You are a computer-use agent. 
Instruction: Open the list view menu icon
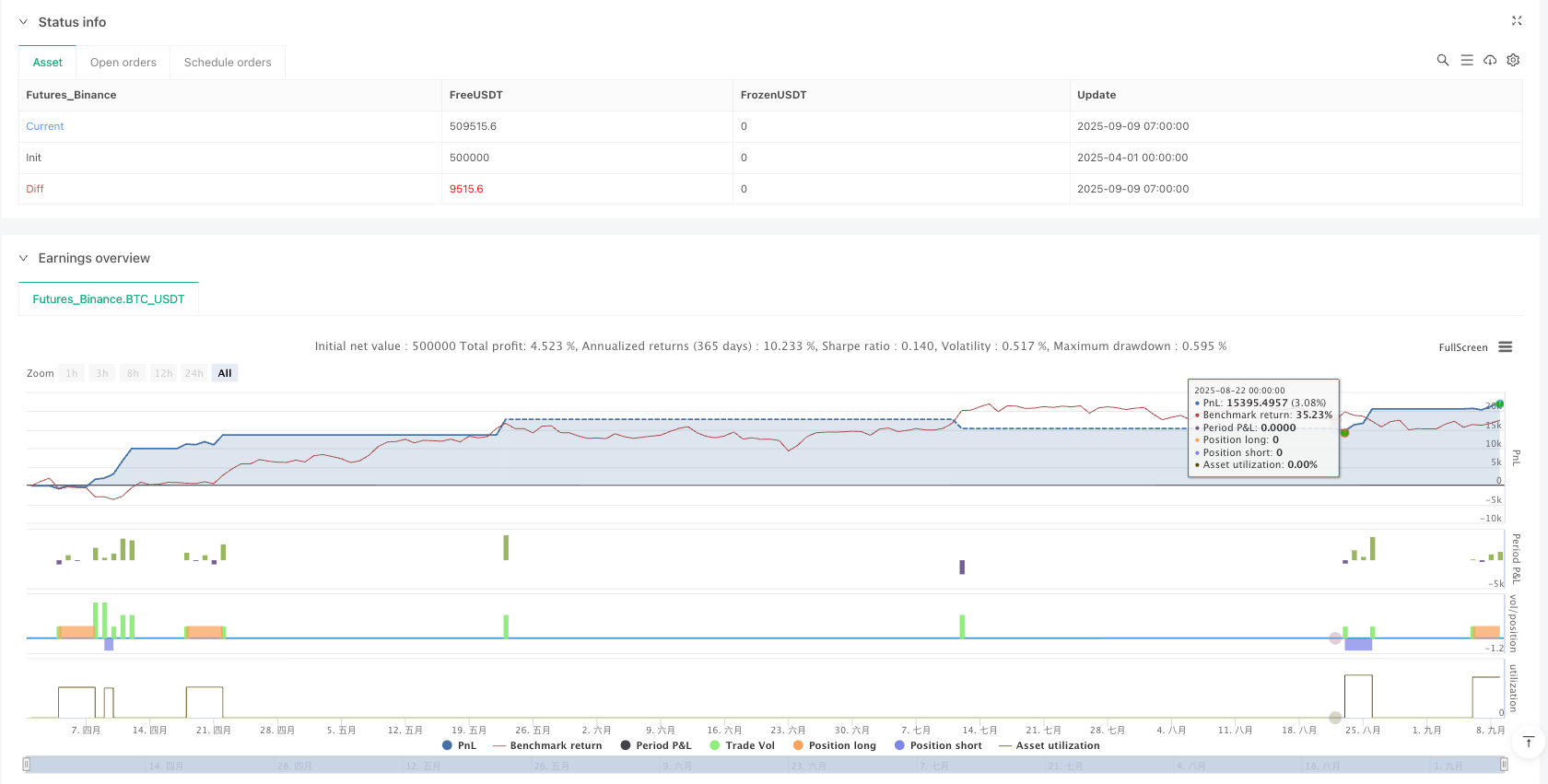pyautogui.click(x=1467, y=60)
